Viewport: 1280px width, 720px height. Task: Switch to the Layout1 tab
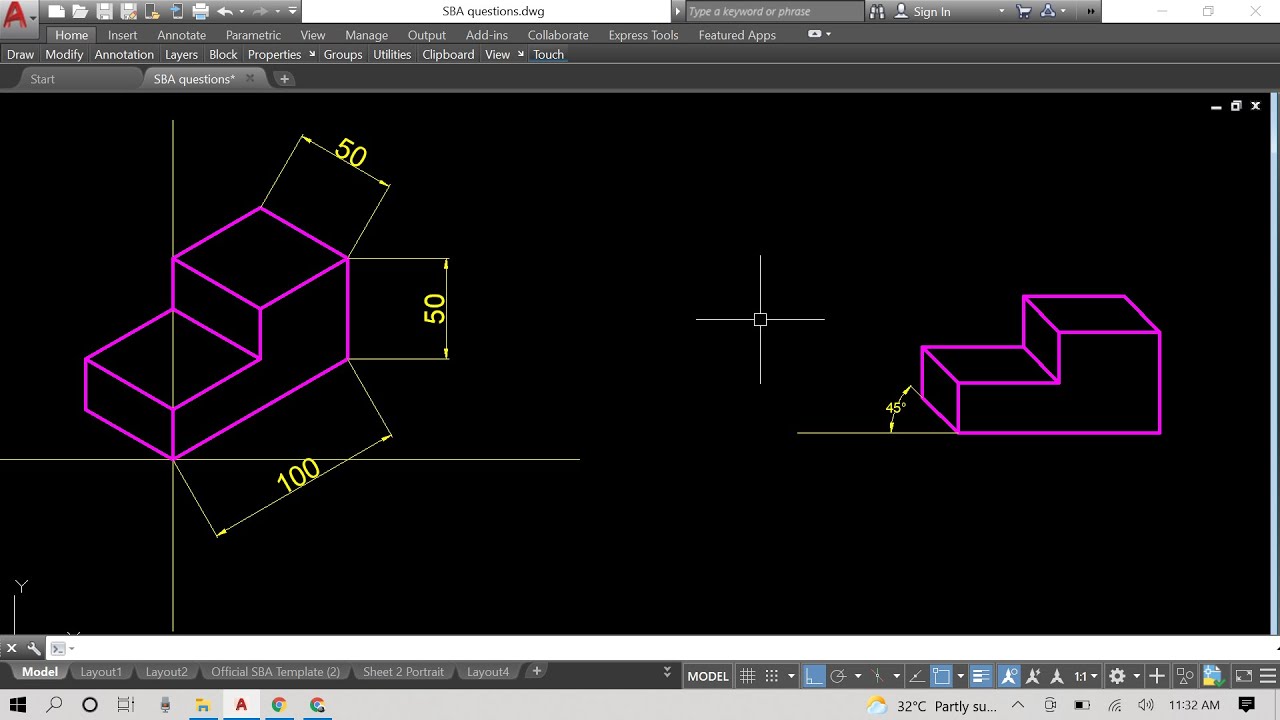101,672
